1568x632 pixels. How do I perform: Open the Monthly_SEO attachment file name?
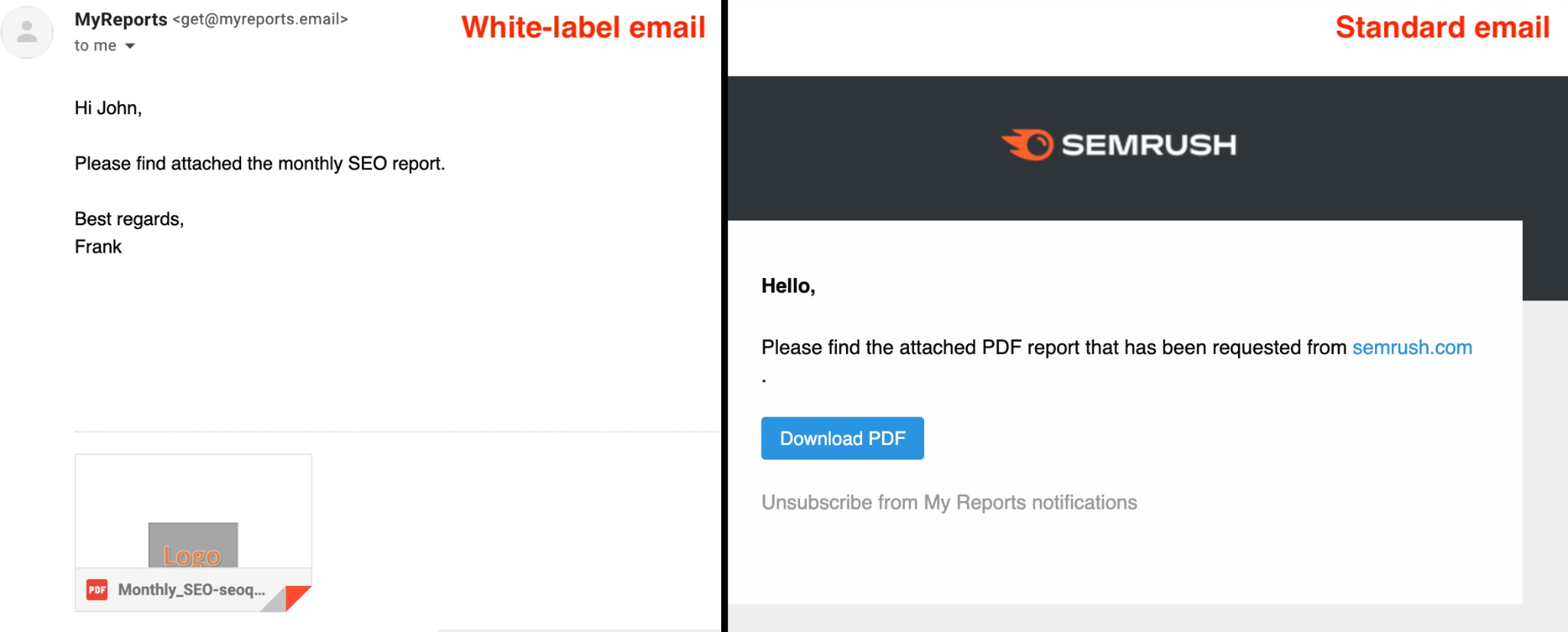[191, 589]
